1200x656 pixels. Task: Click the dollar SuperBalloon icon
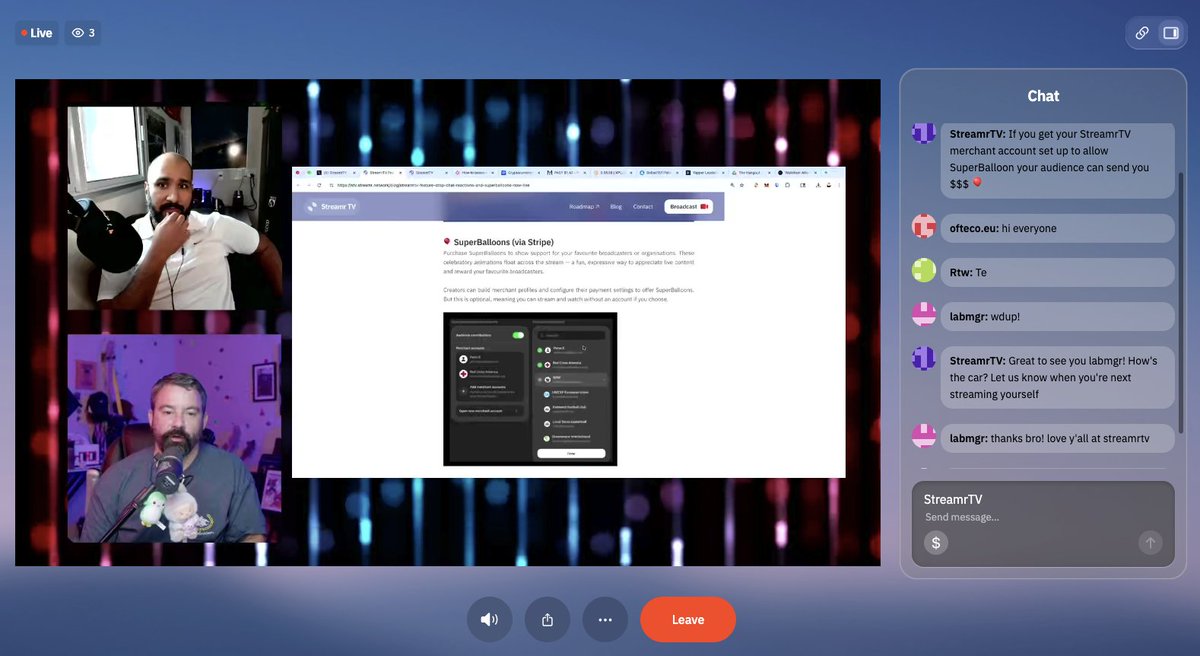936,542
